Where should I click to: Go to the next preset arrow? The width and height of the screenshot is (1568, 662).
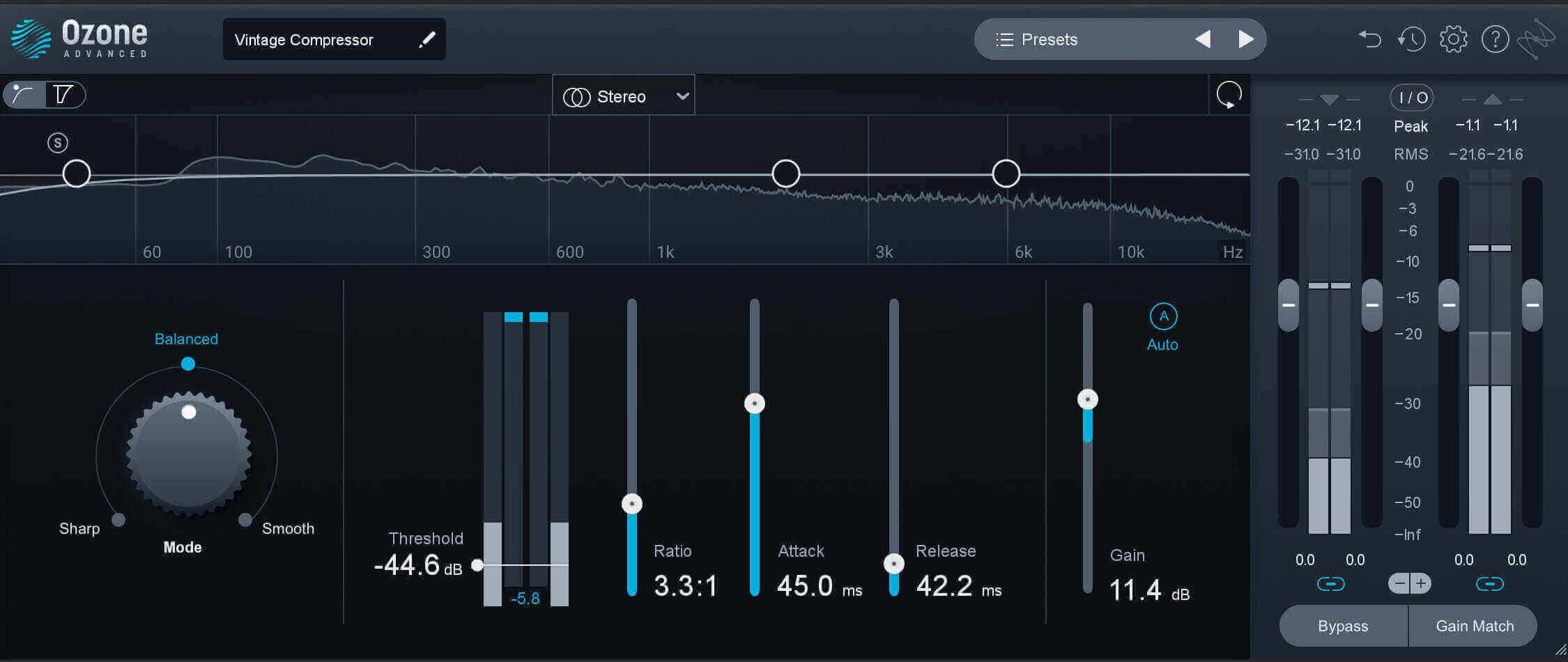click(1246, 39)
